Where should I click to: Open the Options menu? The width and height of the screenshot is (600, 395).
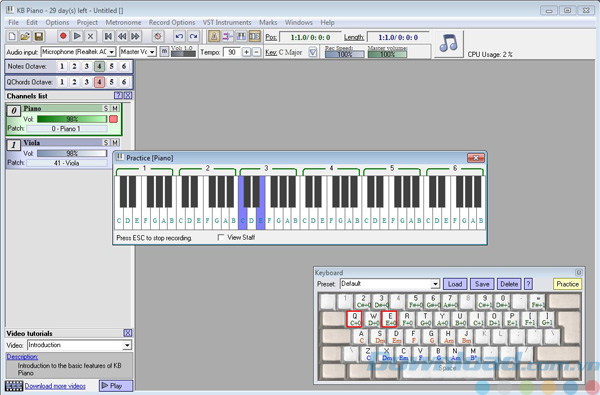coord(57,22)
